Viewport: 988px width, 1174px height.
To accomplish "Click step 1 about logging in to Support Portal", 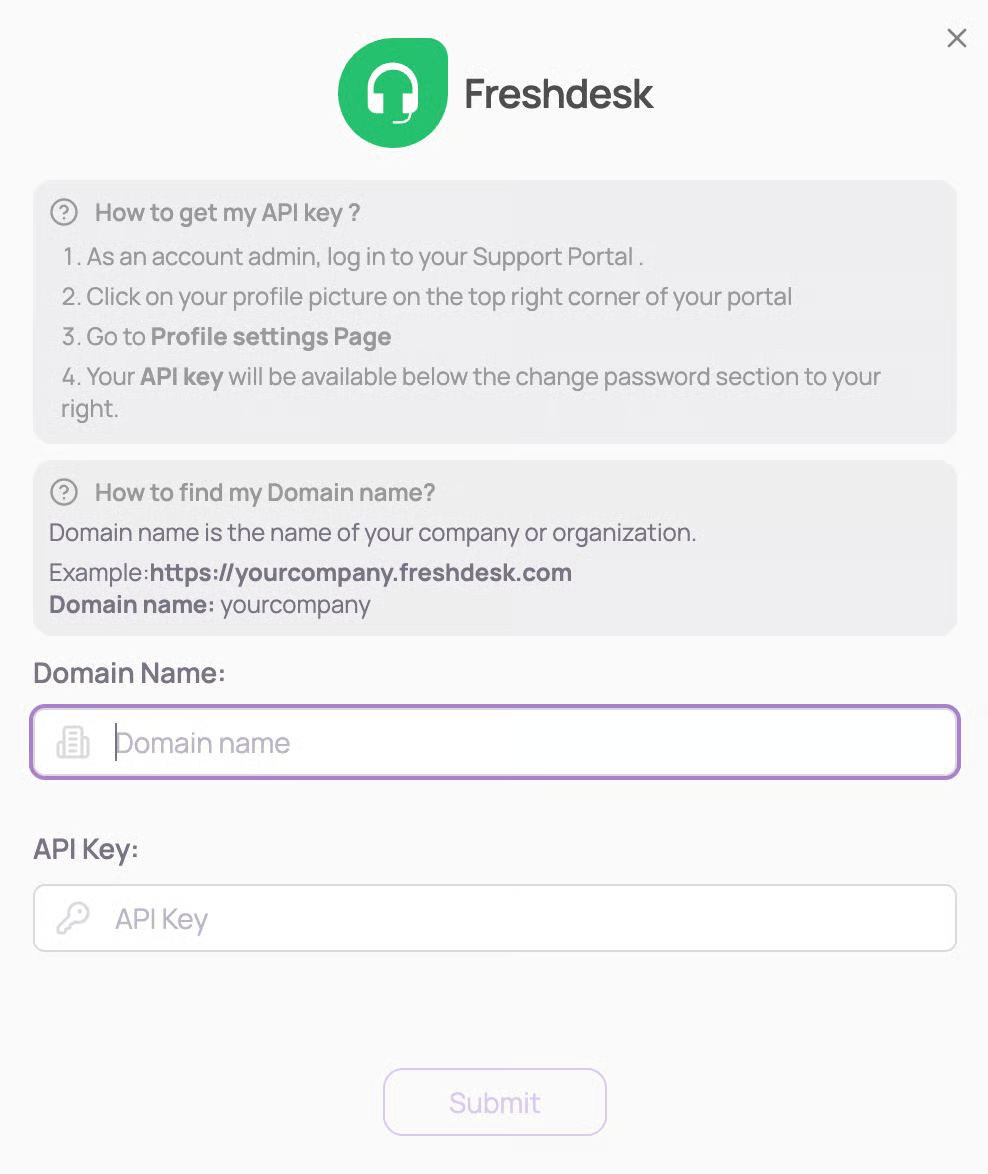I will click(352, 257).
